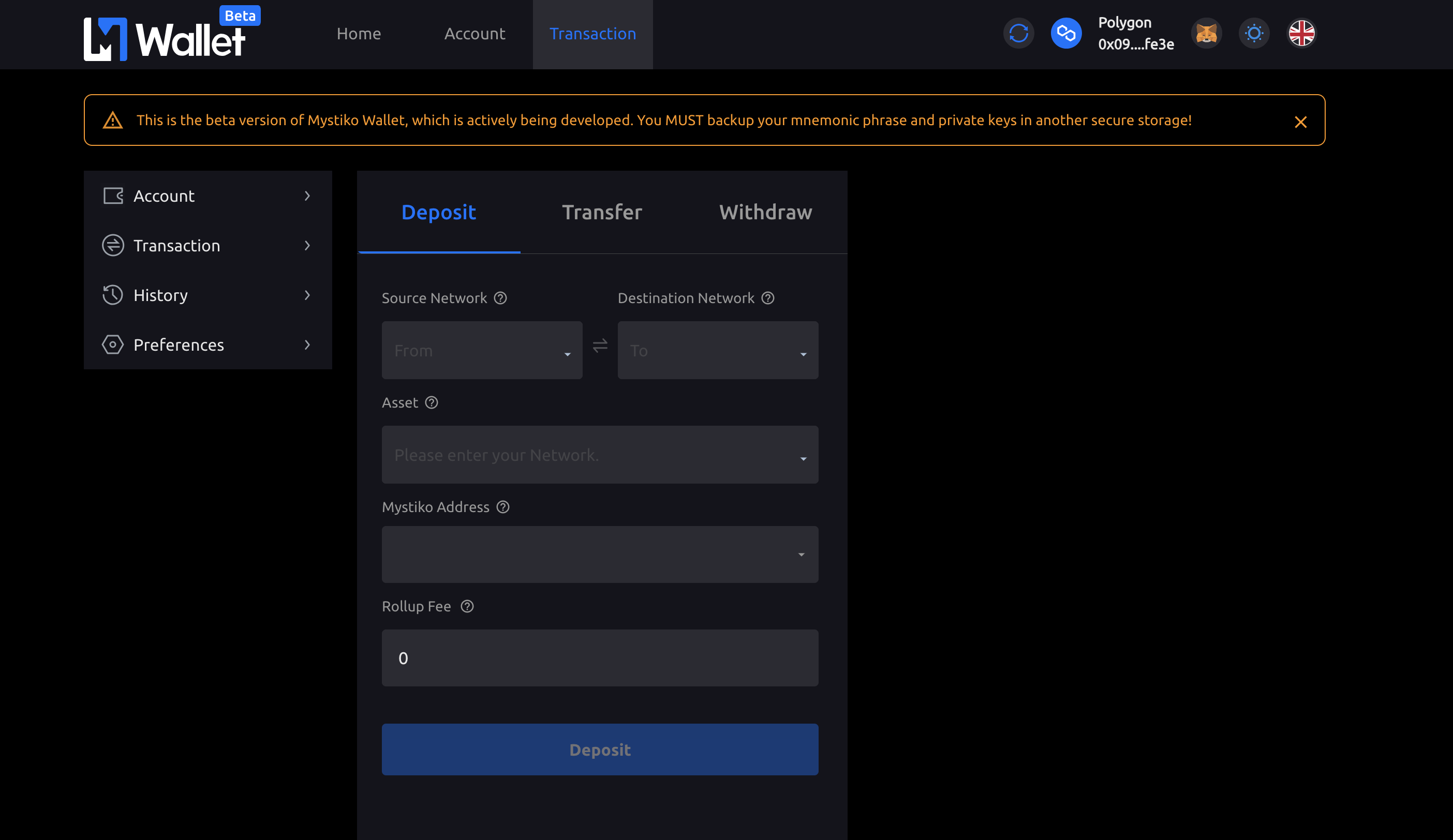1453x840 pixels.
Task: Dismiss the beta warning notification
Action: coord(1300,121)
